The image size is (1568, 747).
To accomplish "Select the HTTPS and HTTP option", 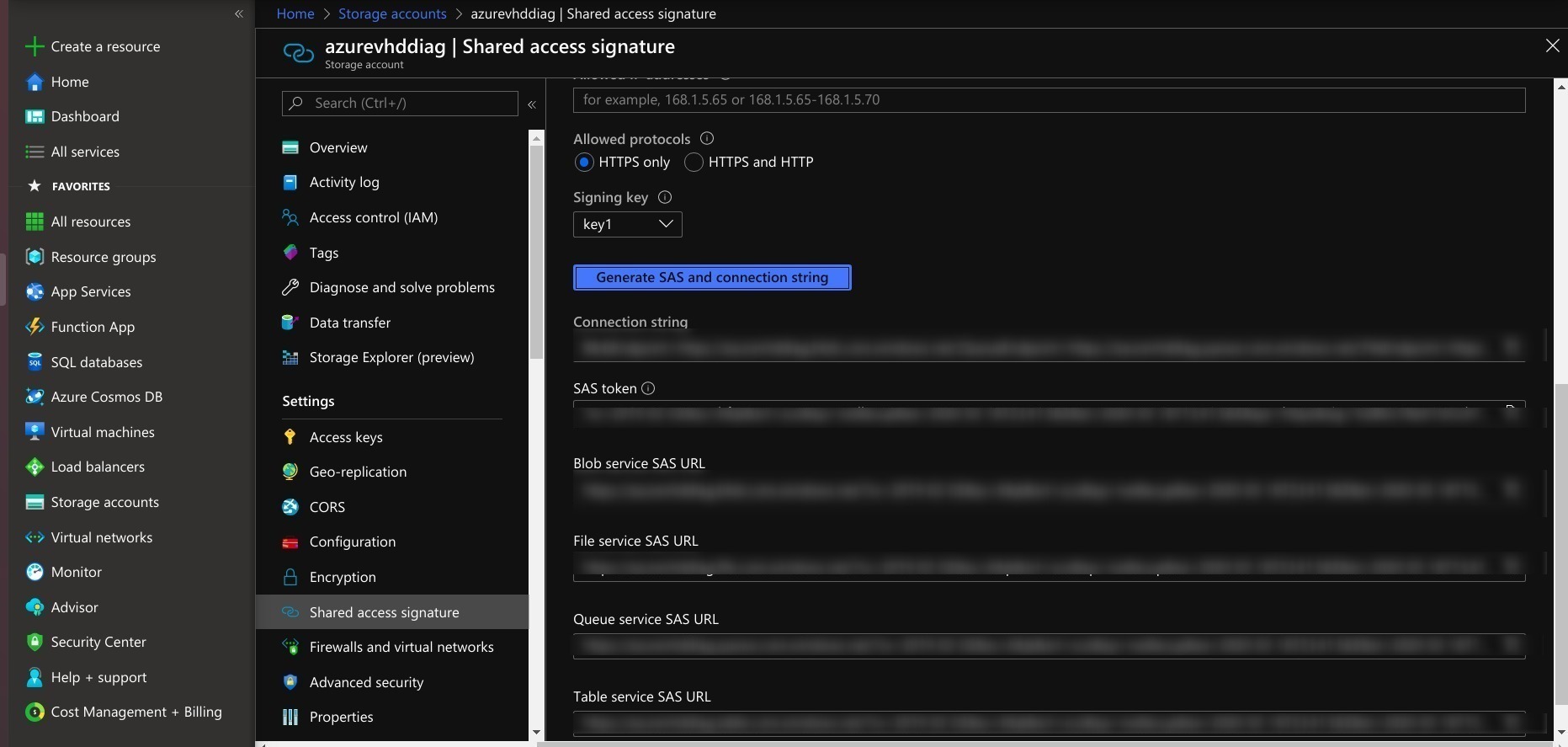I will [694, 162].
